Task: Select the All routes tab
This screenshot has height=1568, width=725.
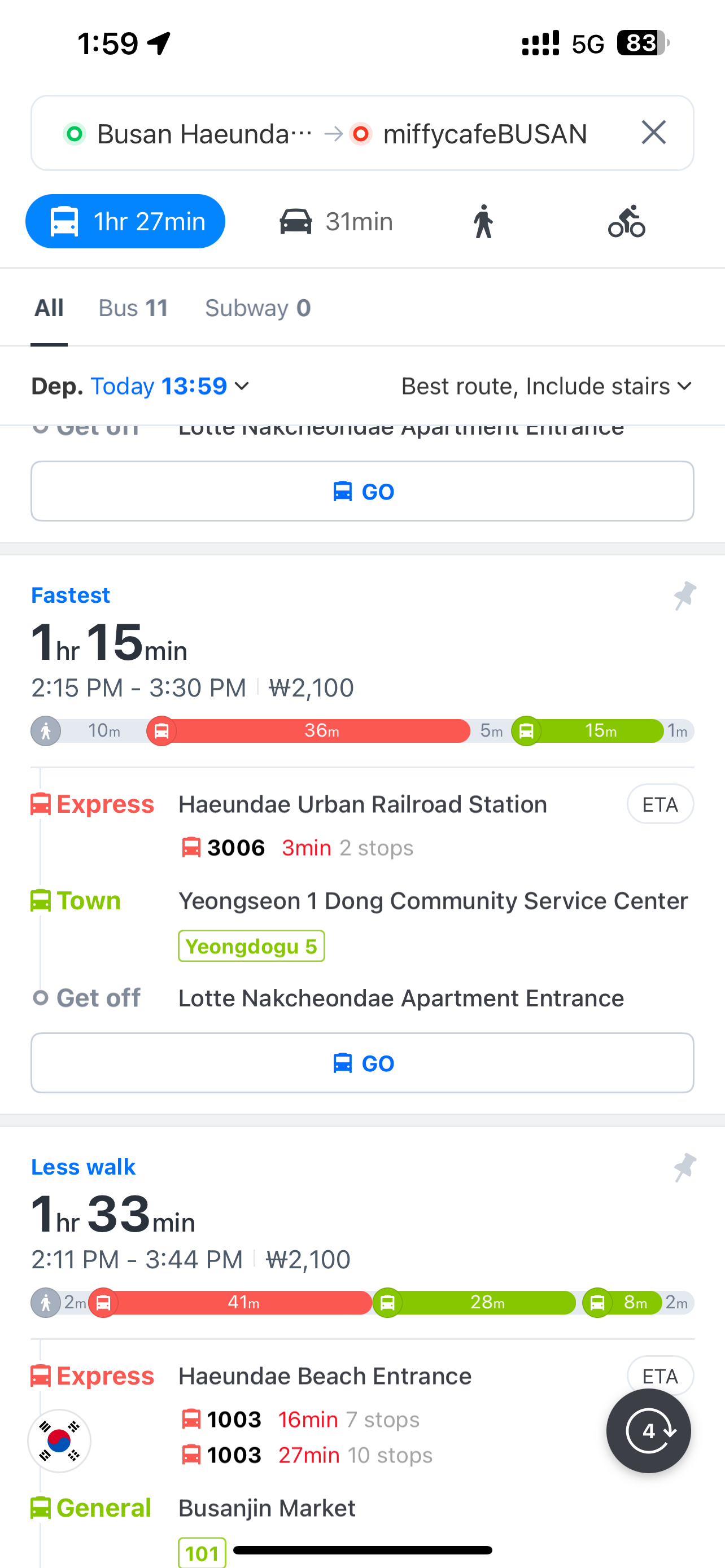Action: point(49,308)
